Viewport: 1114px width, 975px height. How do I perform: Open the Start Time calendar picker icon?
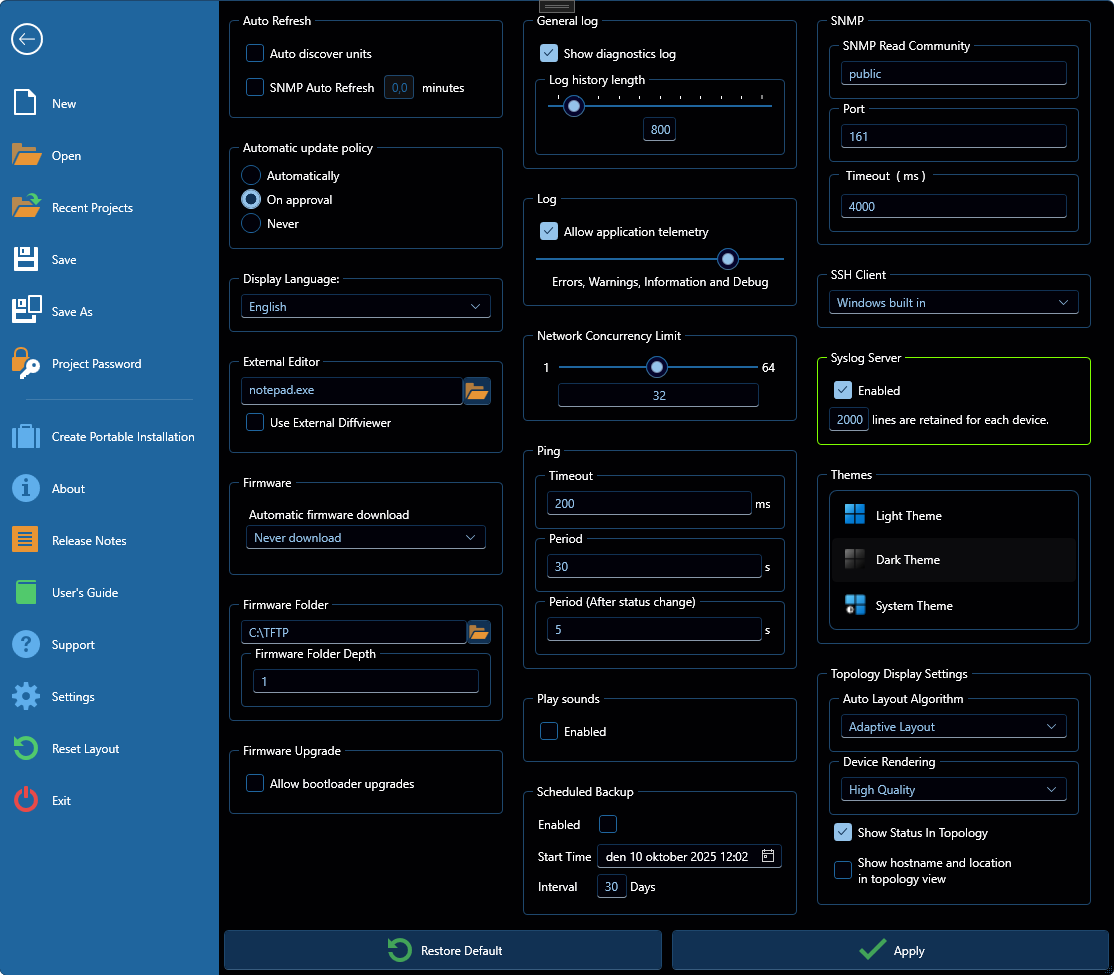click(769, 855)
